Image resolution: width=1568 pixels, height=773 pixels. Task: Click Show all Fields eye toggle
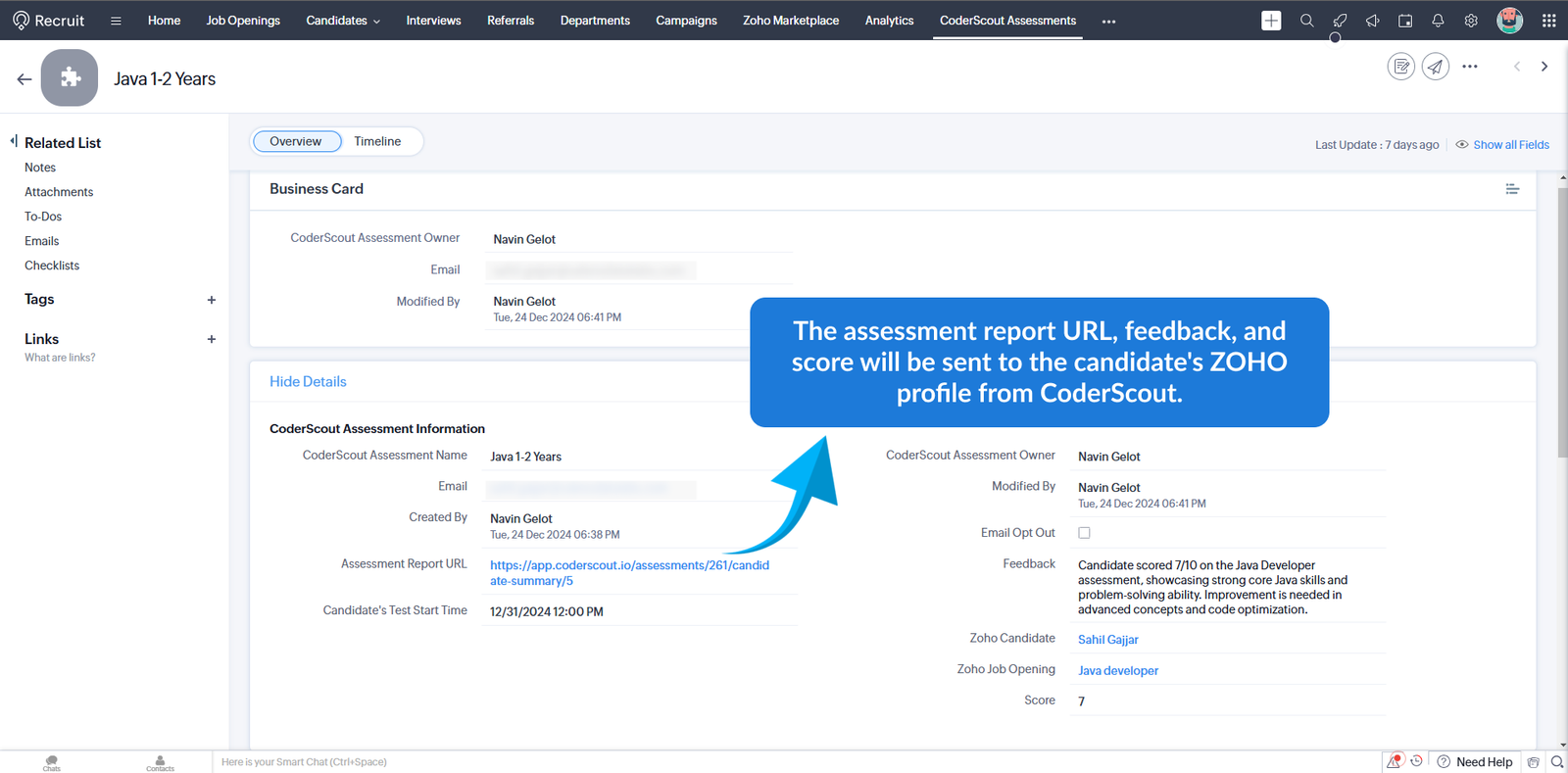1502,145
